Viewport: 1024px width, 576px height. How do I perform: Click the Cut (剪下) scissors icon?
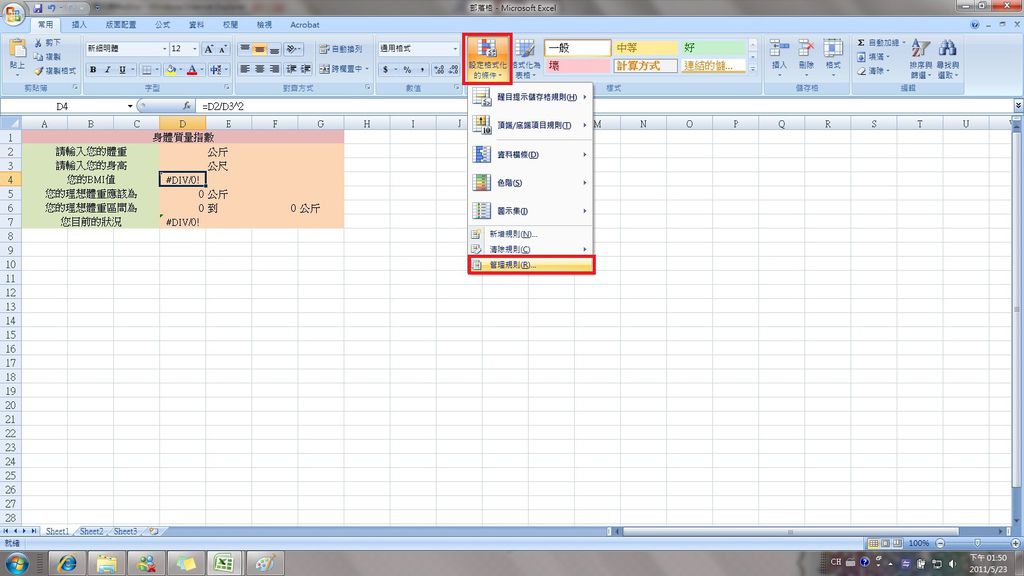pyautogui.click(x=39, y=43)
